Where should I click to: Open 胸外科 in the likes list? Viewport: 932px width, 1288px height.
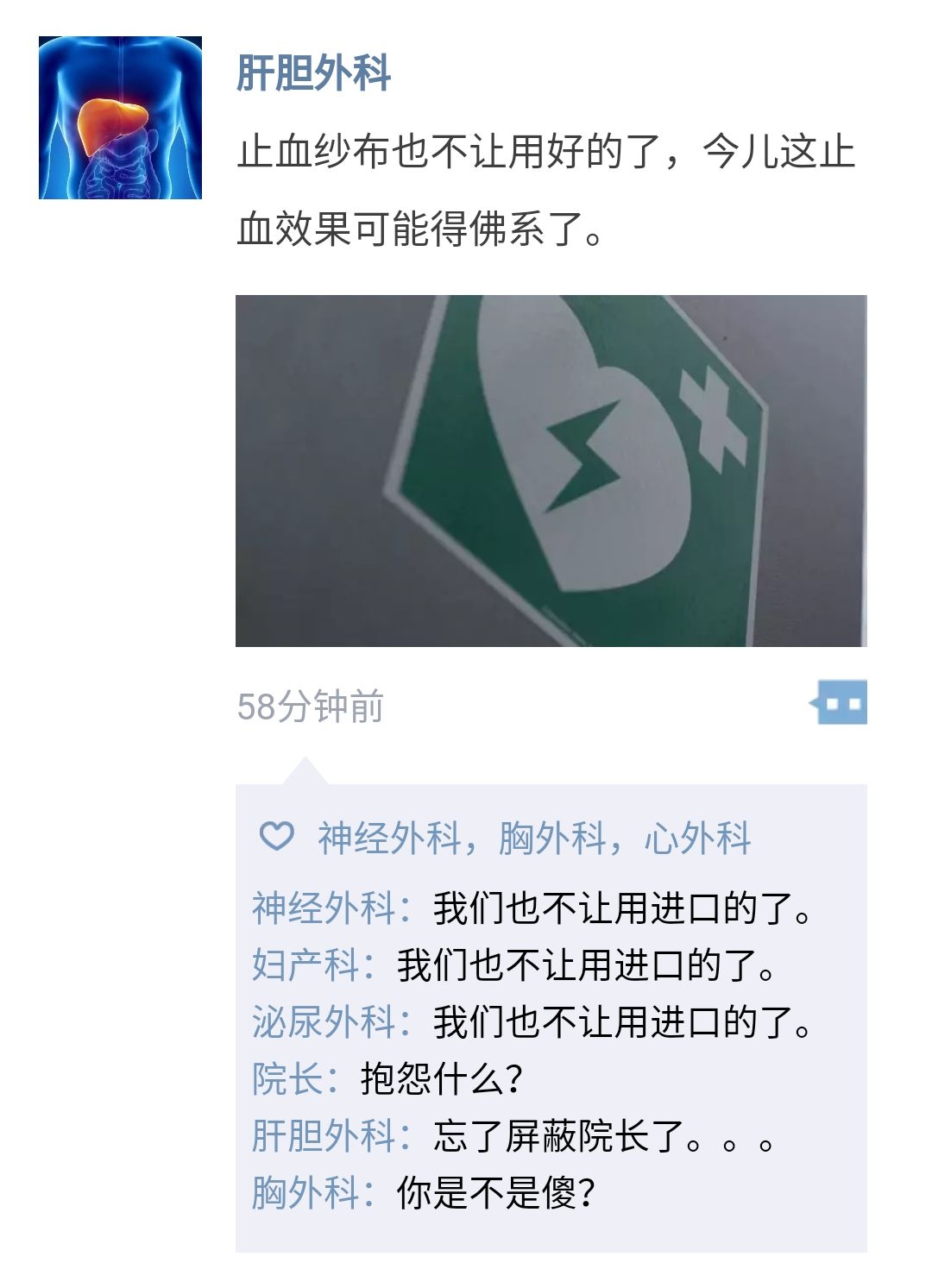point(552,838)
